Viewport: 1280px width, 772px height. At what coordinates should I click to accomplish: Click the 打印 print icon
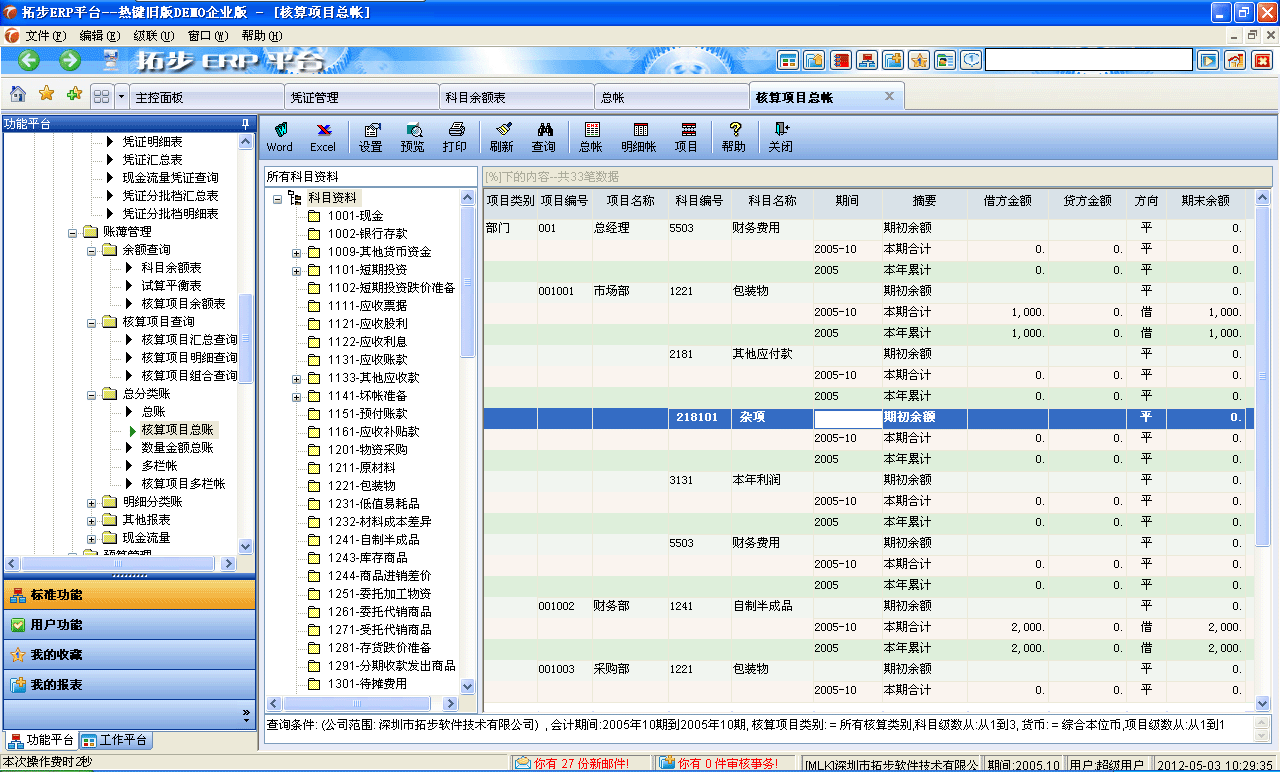(x=455, y=137)
